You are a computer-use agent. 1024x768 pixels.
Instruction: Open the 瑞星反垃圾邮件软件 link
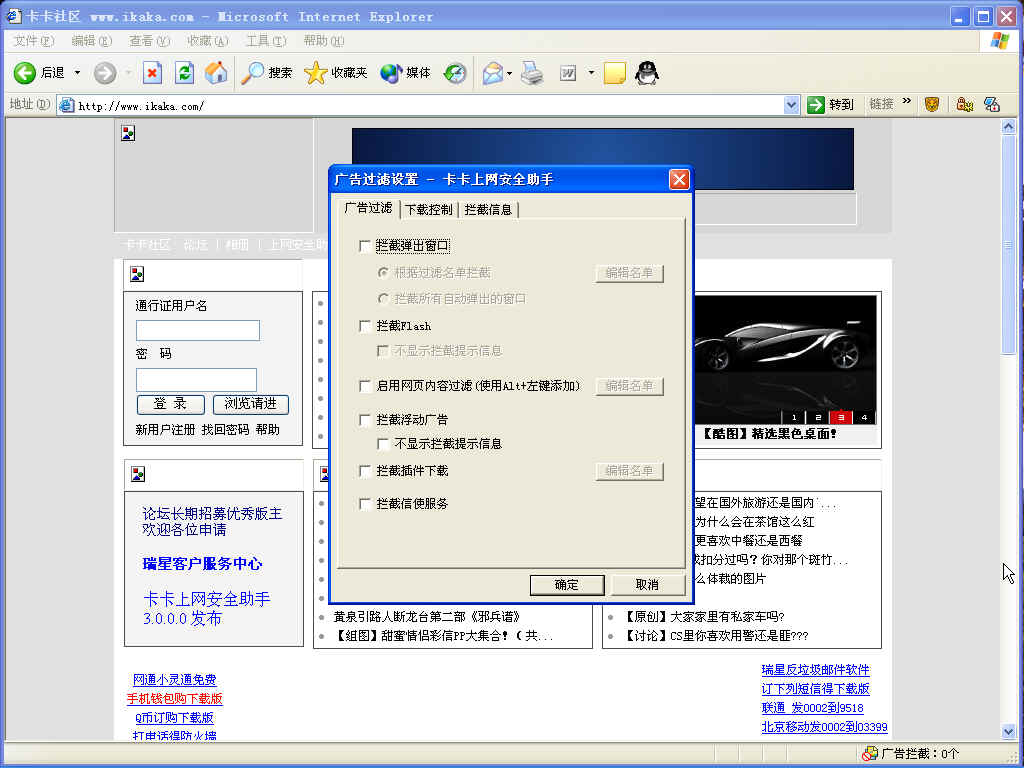[816, 670]
